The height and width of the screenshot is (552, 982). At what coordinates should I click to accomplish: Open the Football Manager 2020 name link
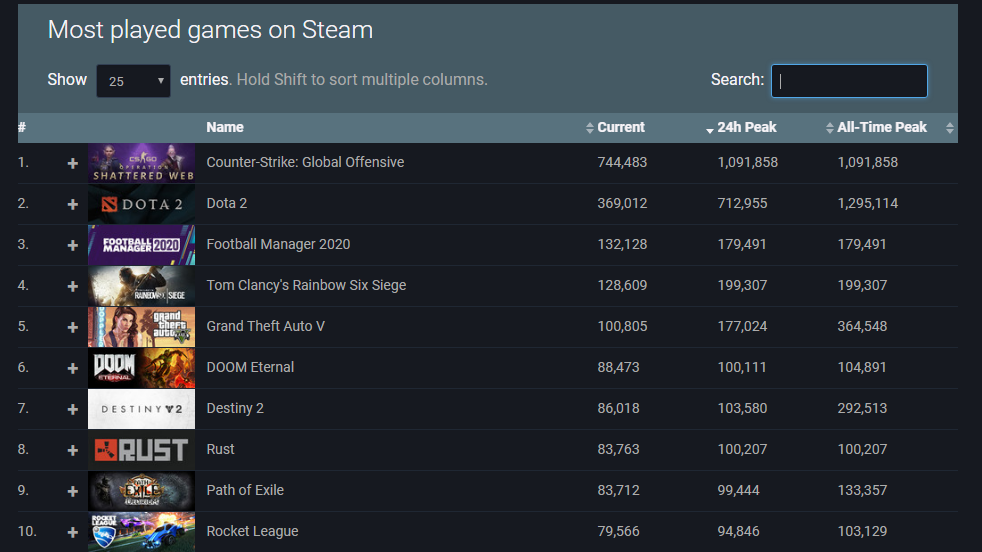[278, 244]
